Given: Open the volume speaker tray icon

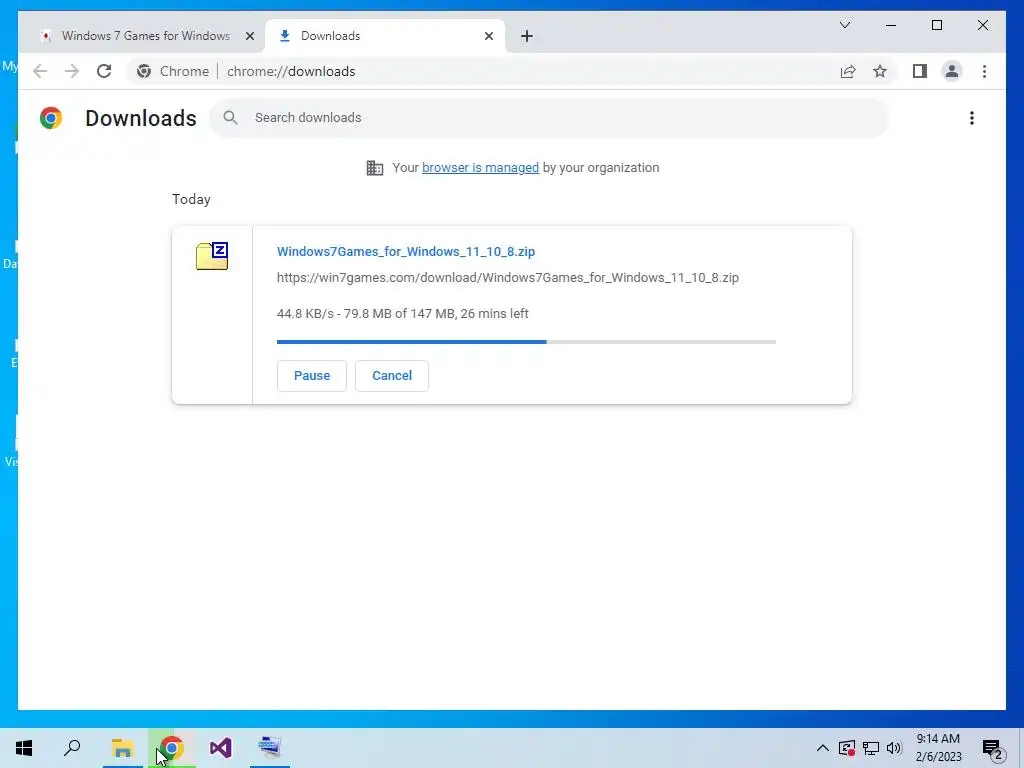Looking at the screenshot, I should tap(894, 748).
